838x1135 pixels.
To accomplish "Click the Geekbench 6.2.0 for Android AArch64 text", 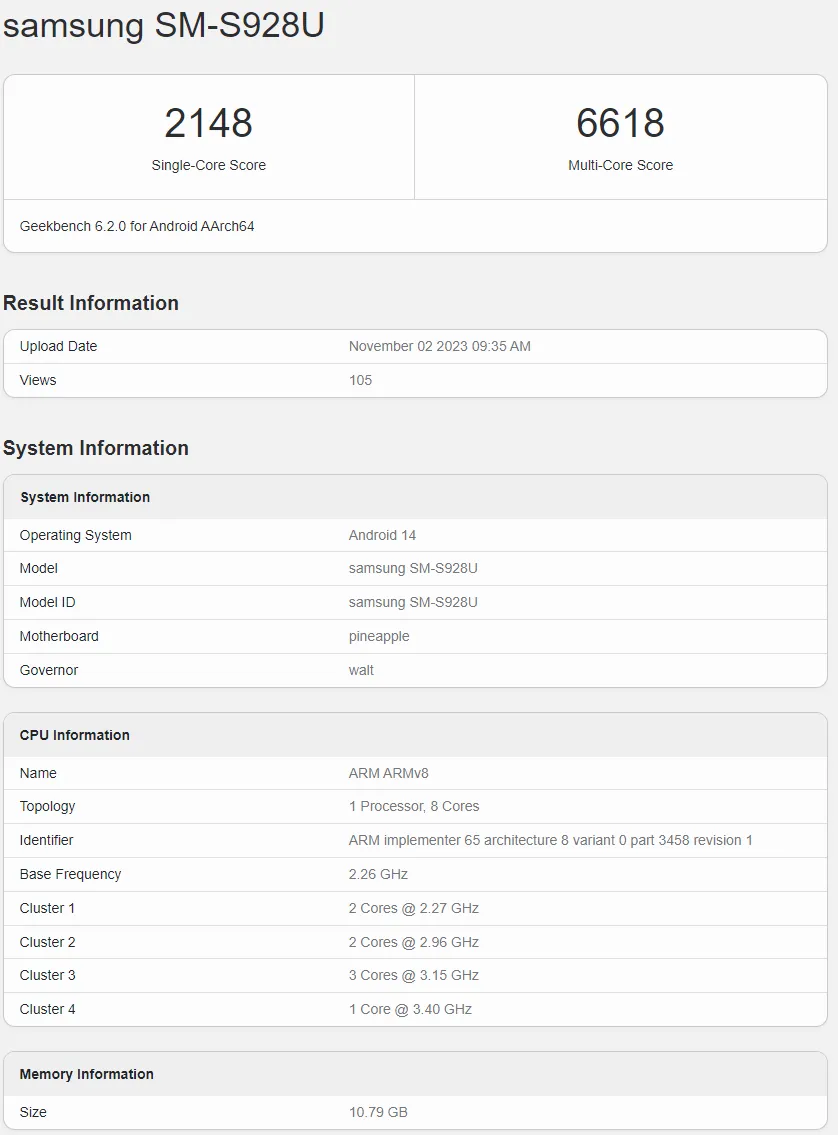I will point(137,226).
